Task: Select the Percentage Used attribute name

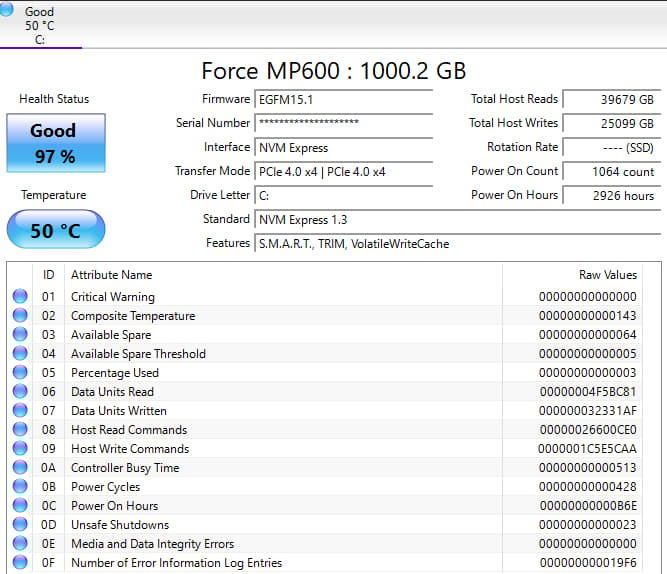Action: (115, 373)
